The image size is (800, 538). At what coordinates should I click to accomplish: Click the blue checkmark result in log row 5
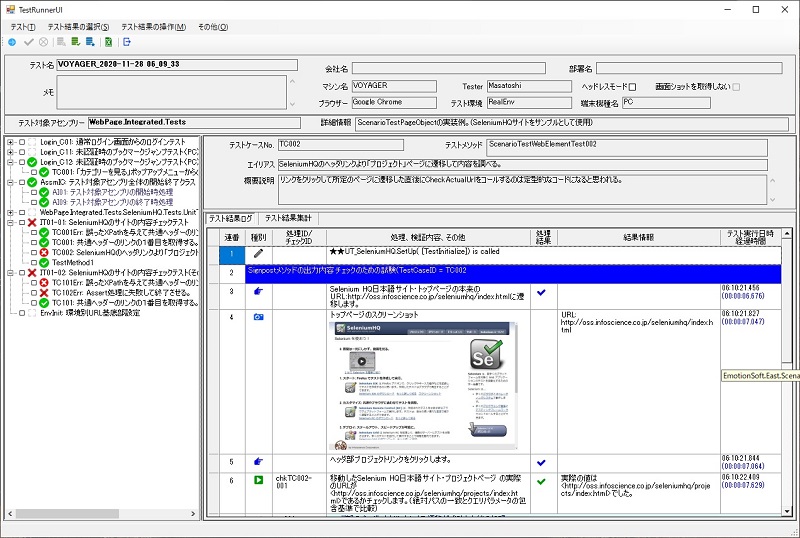(x=541, y=463)
